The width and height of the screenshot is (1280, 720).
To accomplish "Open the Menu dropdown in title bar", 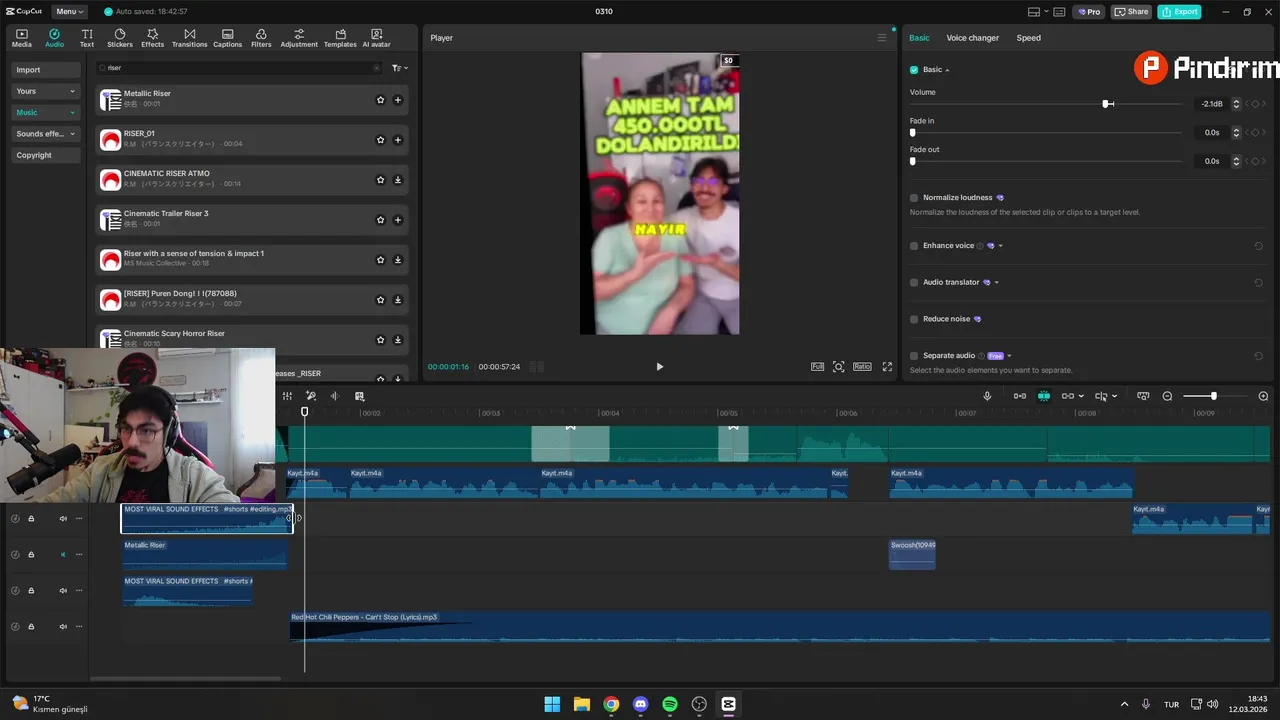I will [69, 11].
